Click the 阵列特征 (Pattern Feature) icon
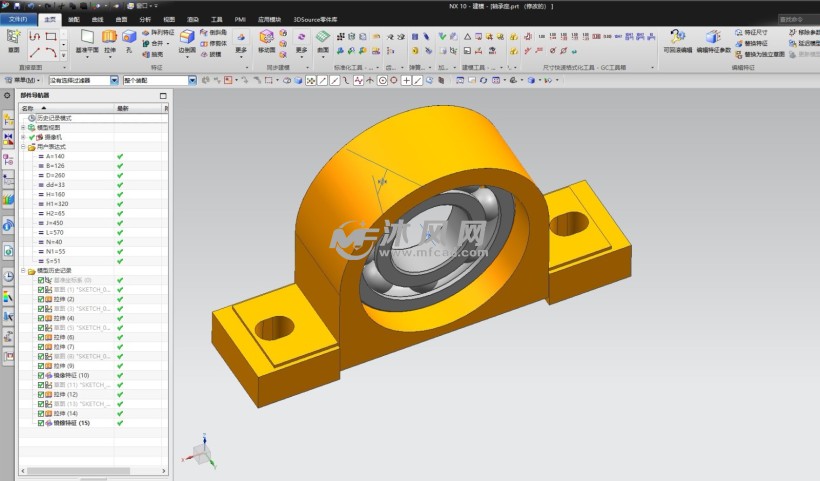This screenshot has width=820, height=481. coord(158,32)
